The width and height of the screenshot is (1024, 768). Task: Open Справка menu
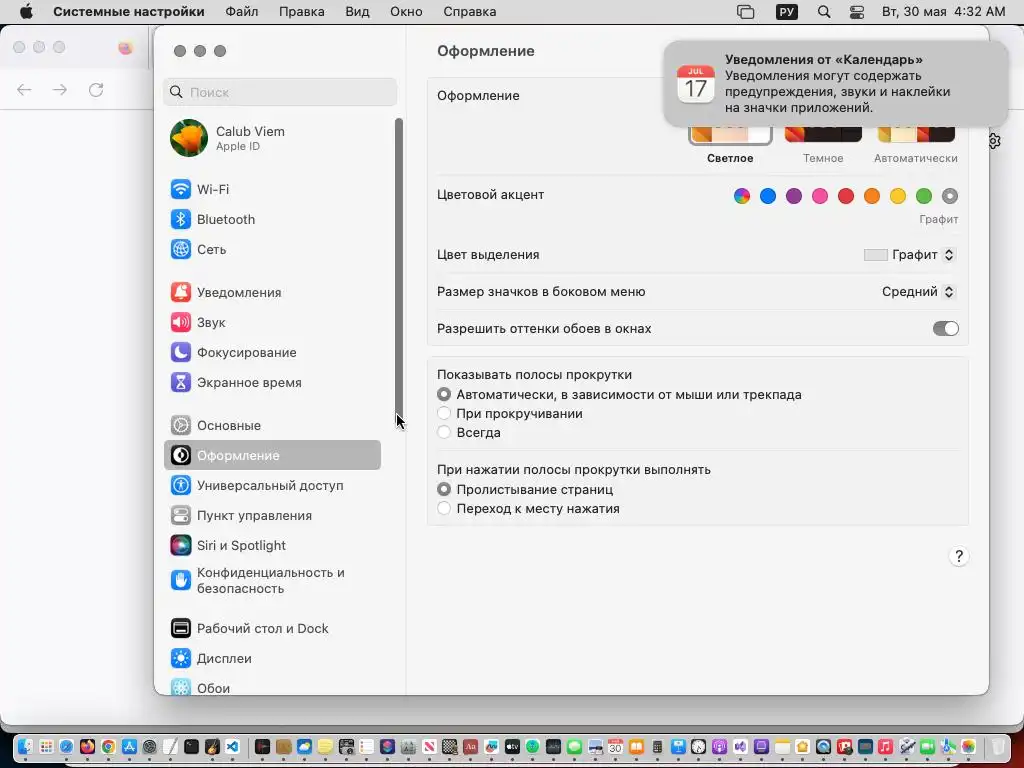pyautogui.click(x=470, y=12)
